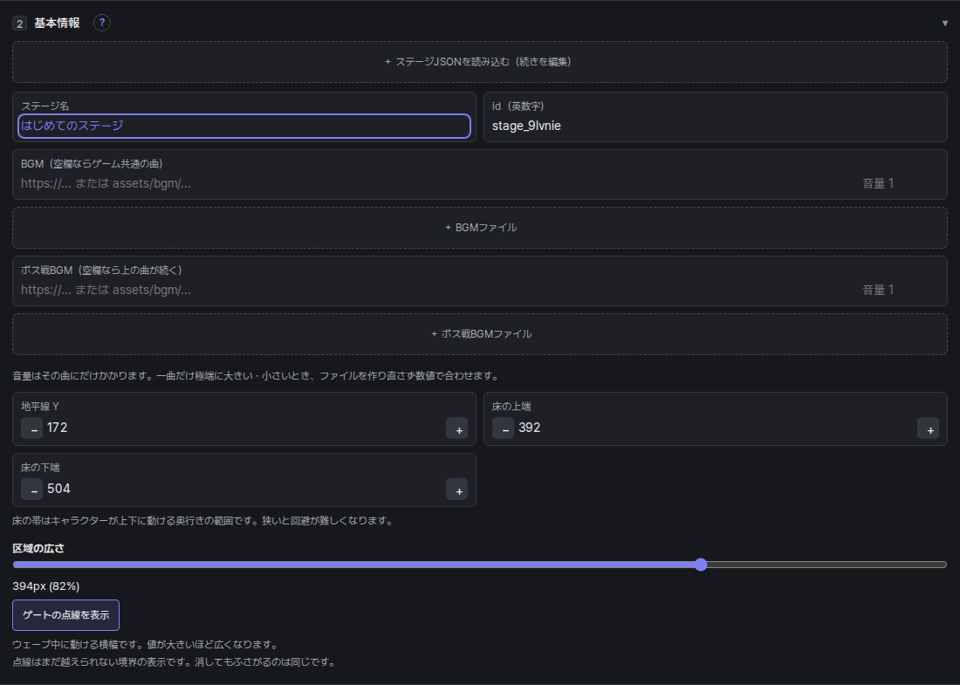Collapse the 基本情報 section arrow

(x=945, y=23)
